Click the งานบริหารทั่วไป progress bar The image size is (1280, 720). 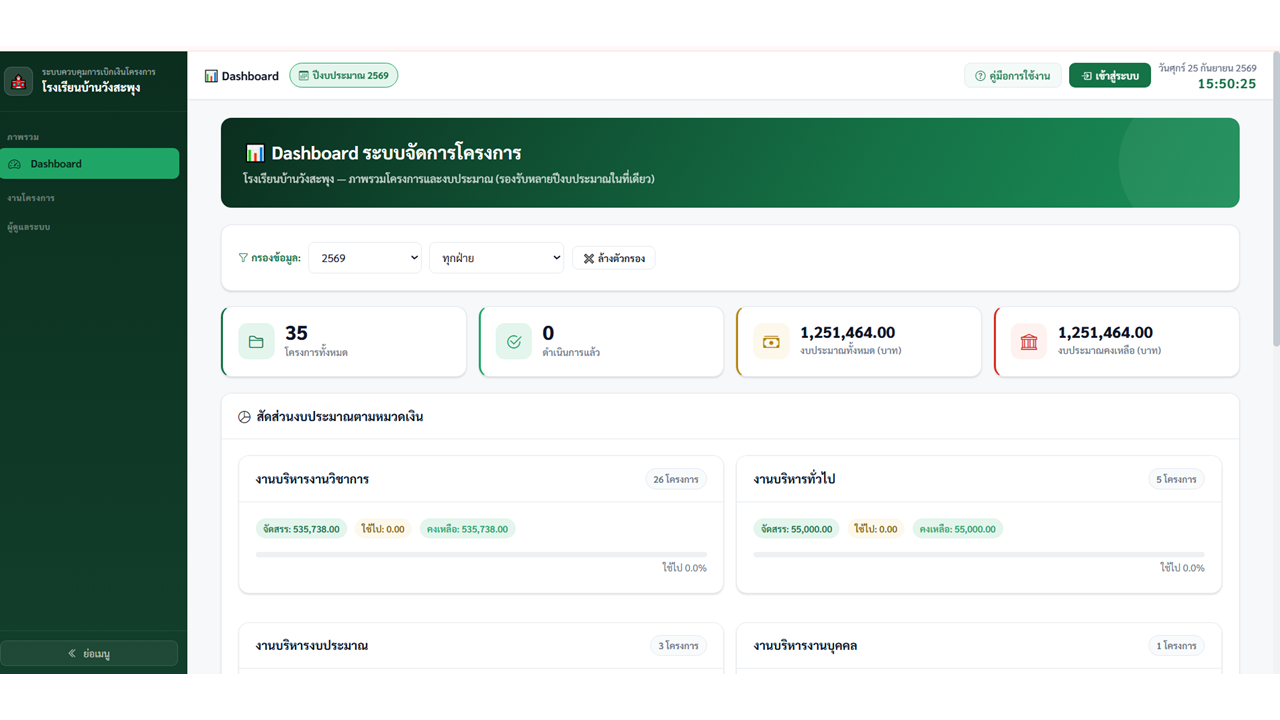(979, 554)
